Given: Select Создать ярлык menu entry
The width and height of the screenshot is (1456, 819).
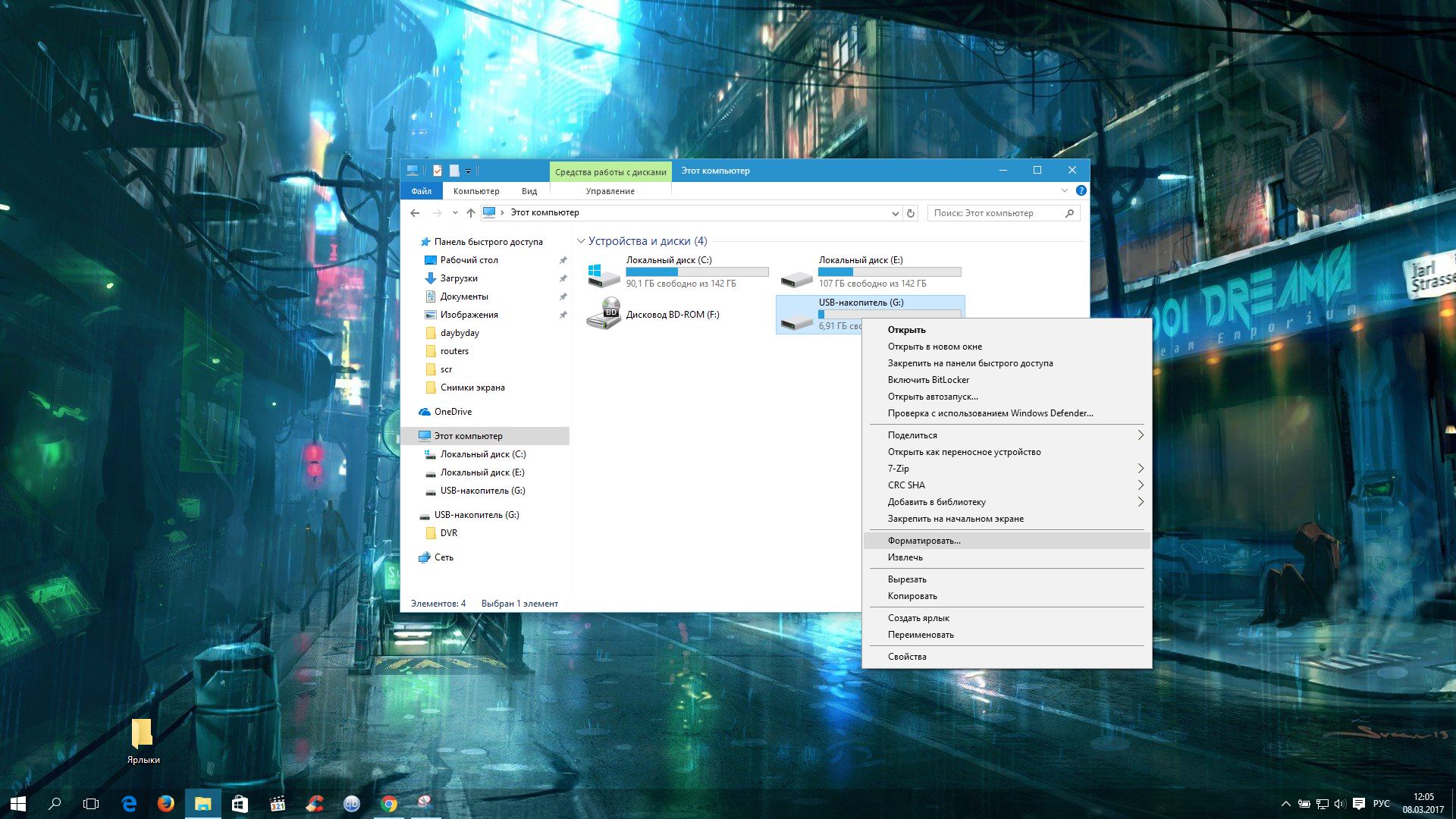Looking at the screenshot, I should 1006,618.
